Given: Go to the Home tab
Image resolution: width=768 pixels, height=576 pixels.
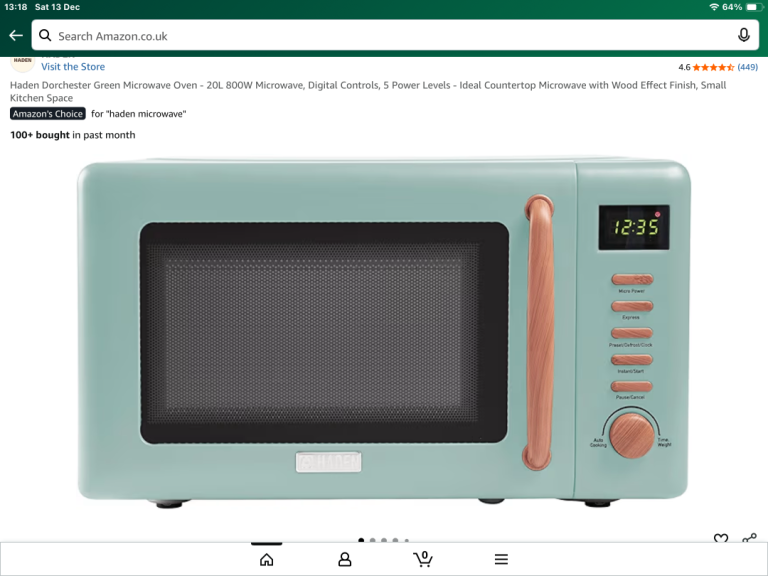Looking at the screenshot, I should click(x=266, y=559).
